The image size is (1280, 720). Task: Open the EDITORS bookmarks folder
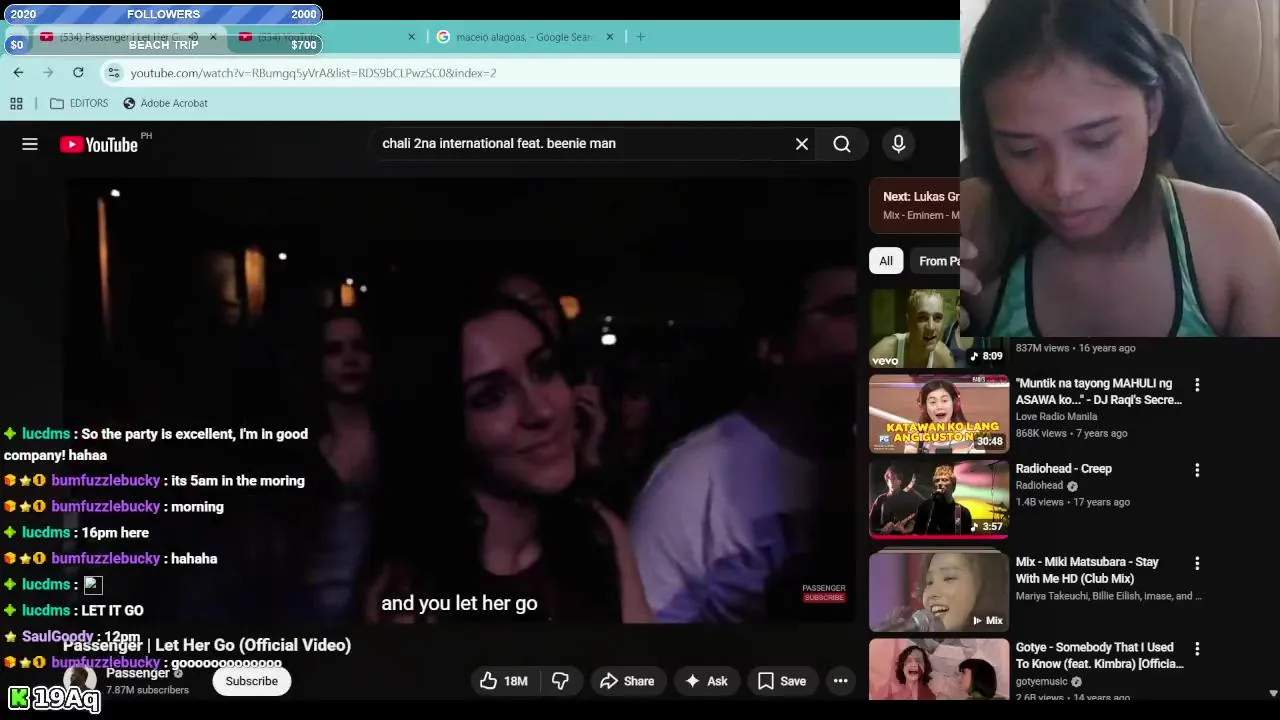click(x=79, y=103)
